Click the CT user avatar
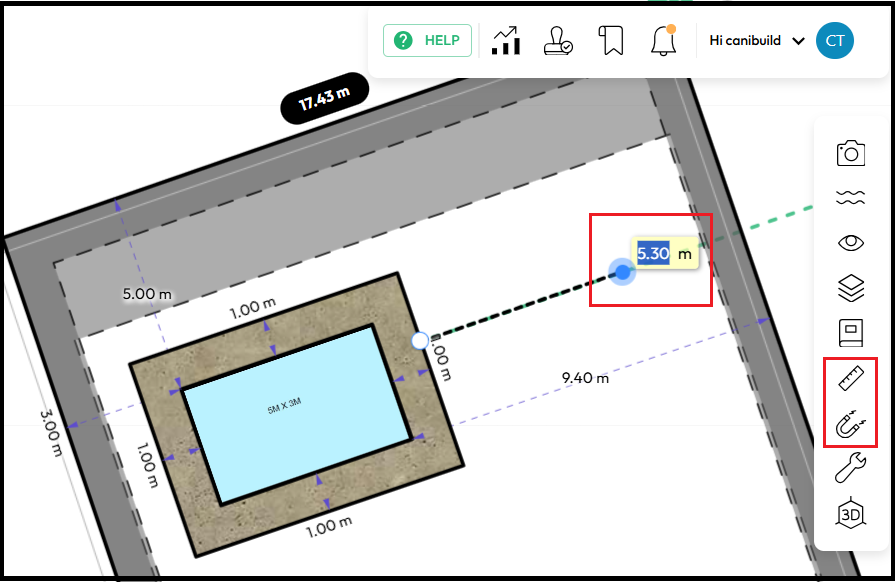 [834, 41]
